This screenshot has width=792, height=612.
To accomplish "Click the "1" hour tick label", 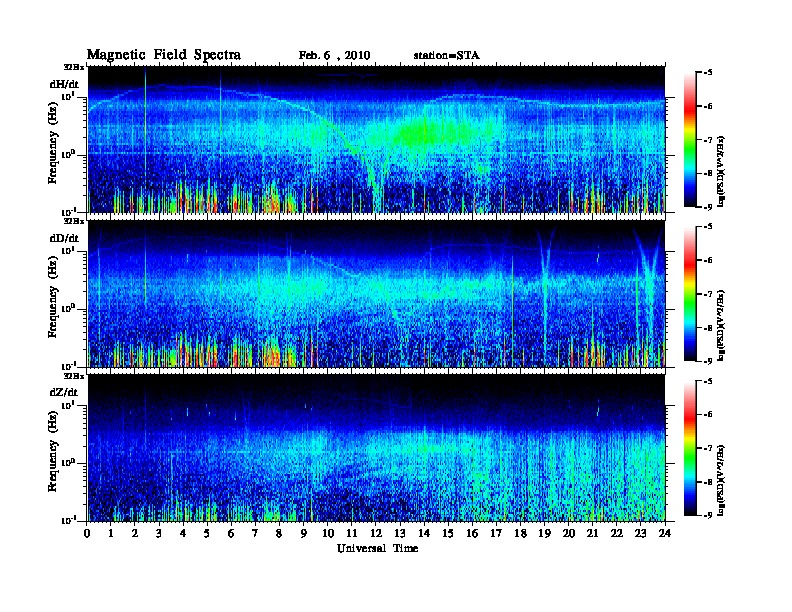I will [111, 533].
